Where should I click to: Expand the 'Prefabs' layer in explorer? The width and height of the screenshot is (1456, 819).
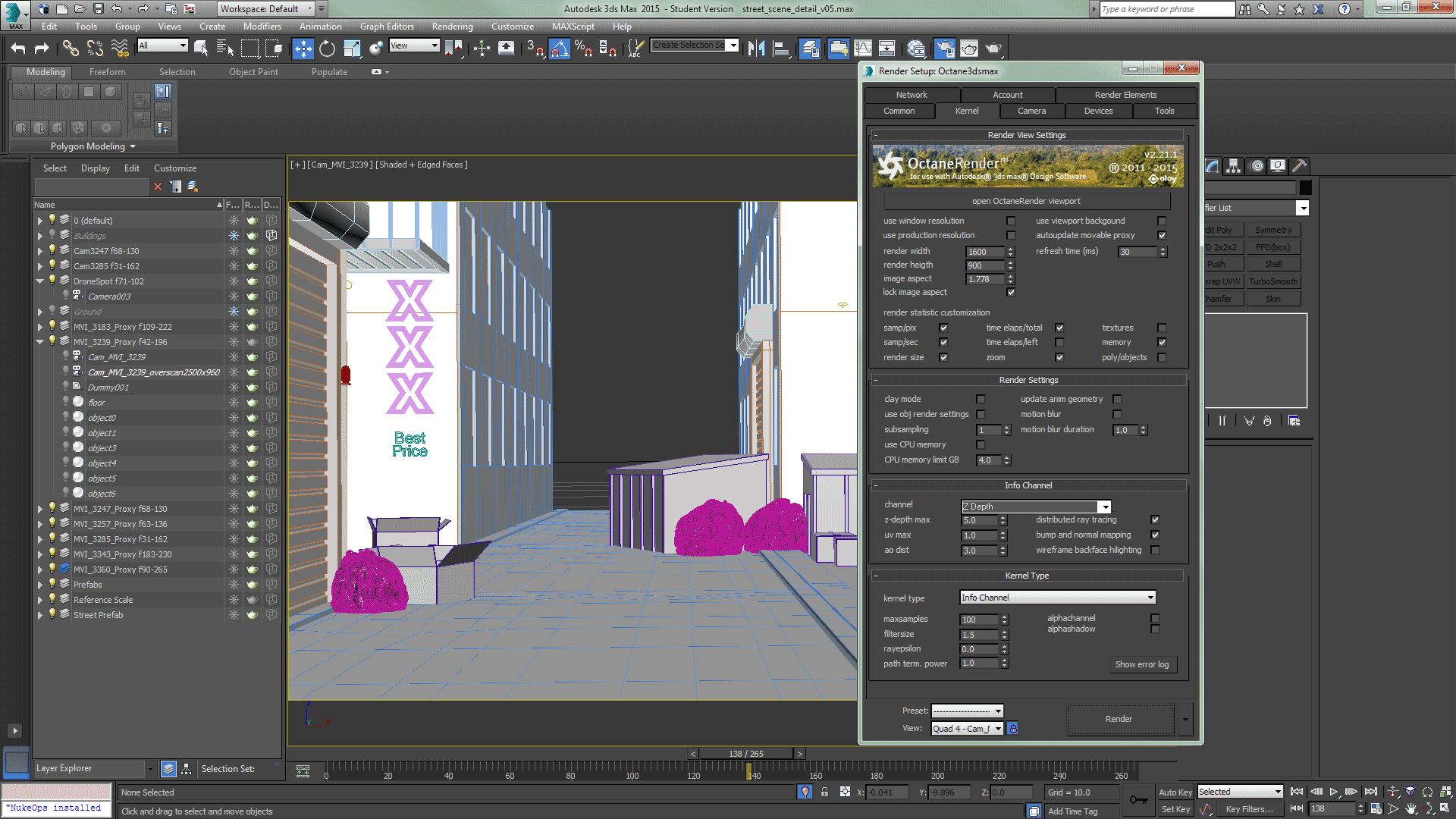coord(40,585)
